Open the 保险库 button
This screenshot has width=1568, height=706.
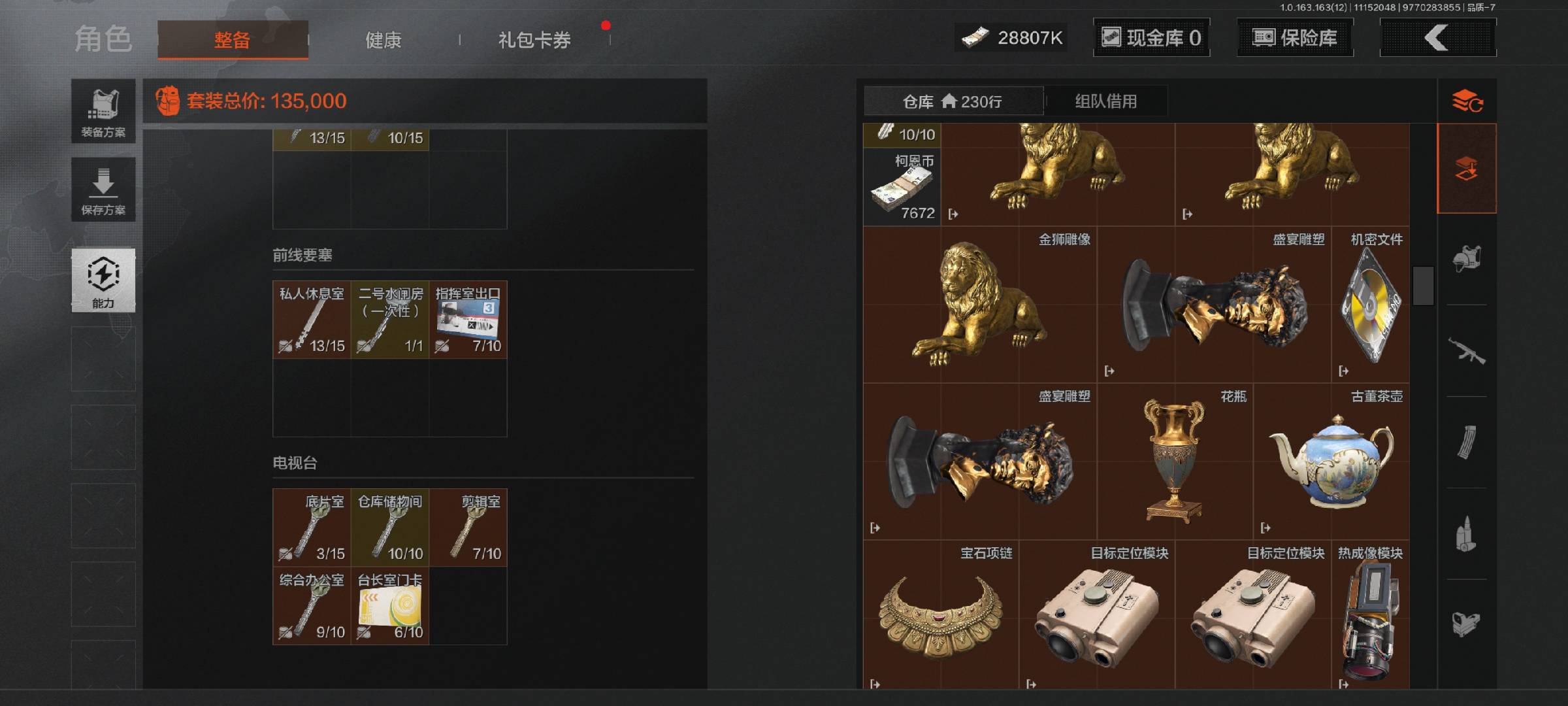point(1295,38)
